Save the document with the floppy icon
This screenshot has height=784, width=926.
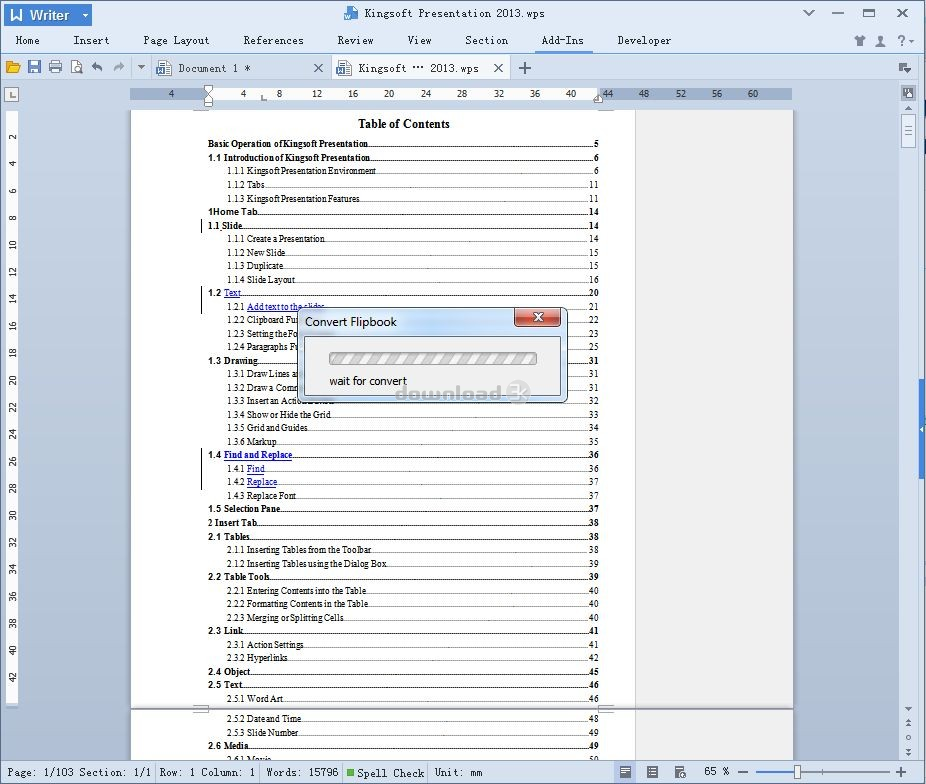[34, 67]
